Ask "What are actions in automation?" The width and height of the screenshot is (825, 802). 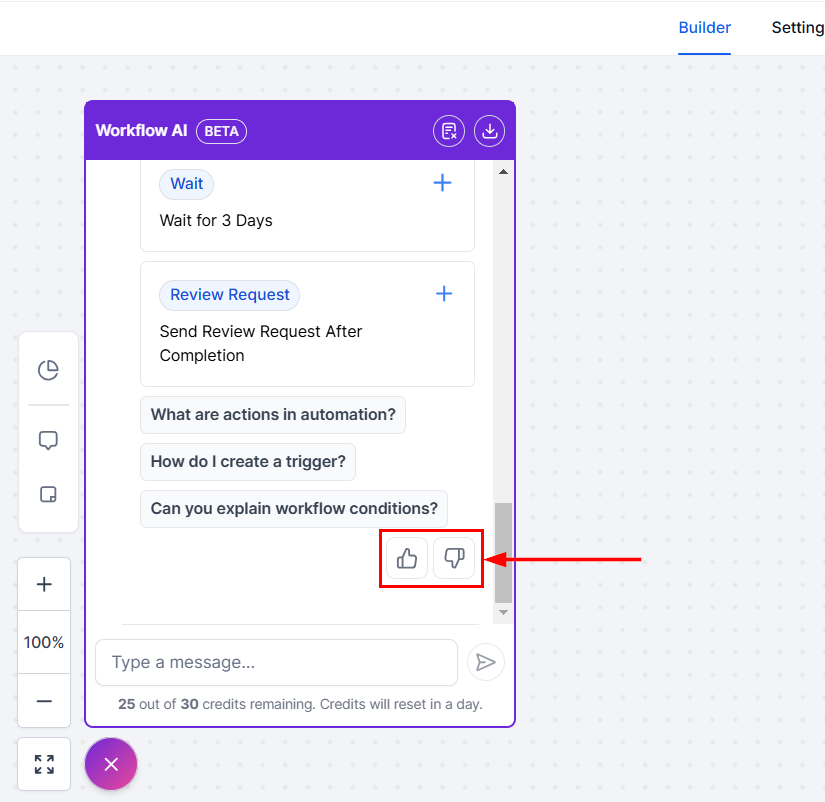tap(273, 414)
